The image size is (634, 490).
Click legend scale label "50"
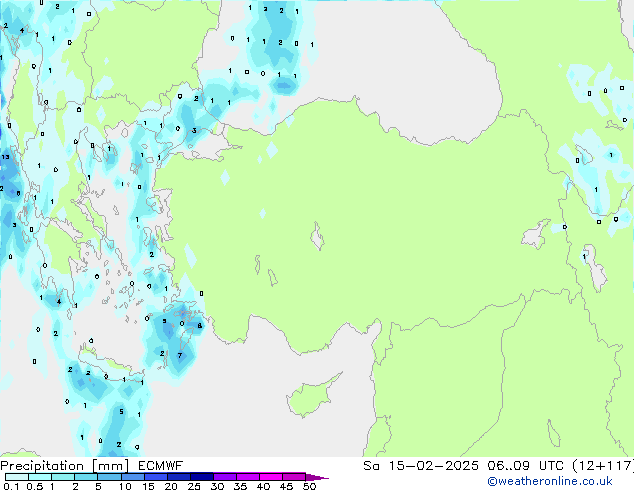click(309, 486)
